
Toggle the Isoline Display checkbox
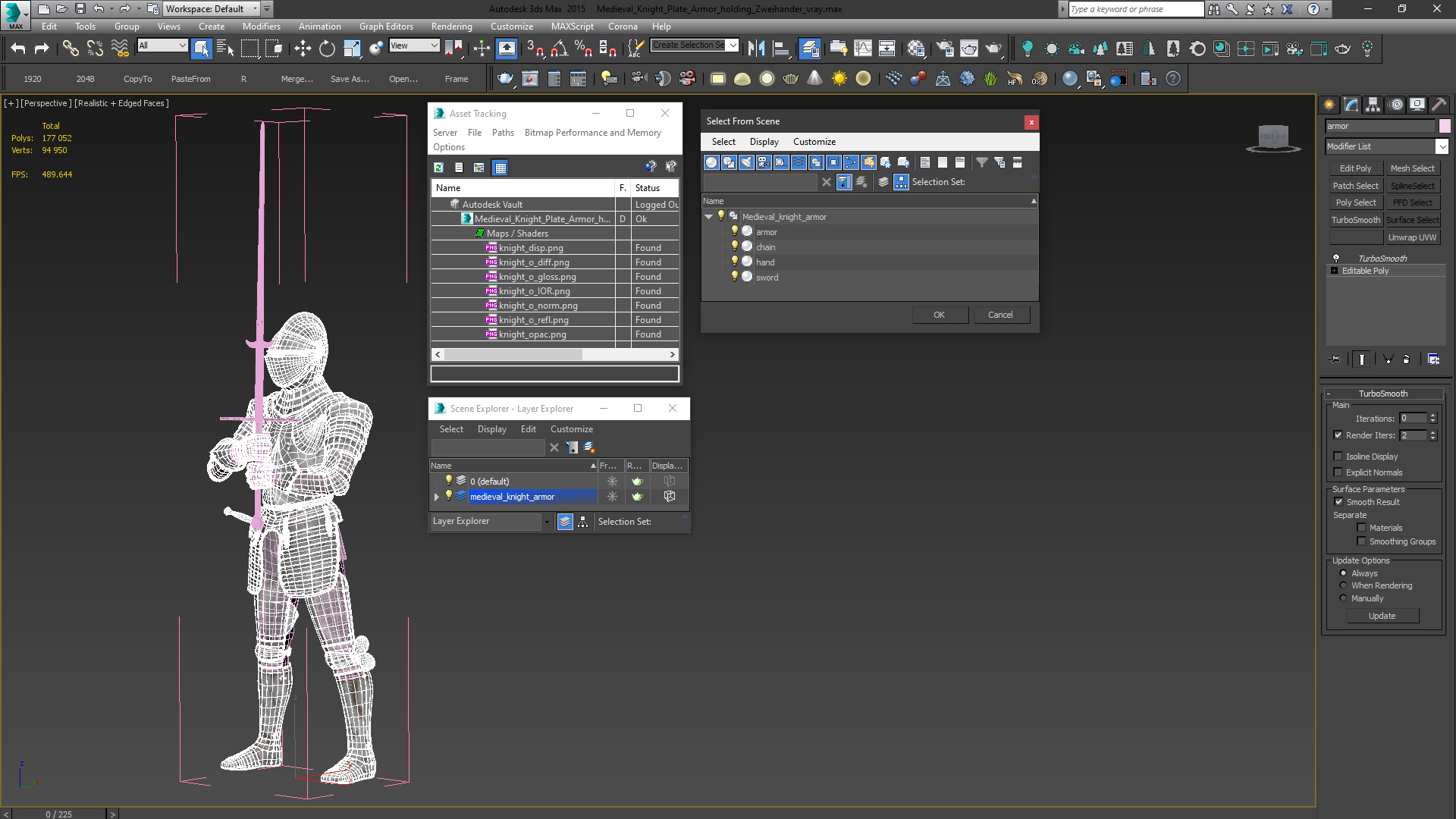click(x=1338, y=457)
